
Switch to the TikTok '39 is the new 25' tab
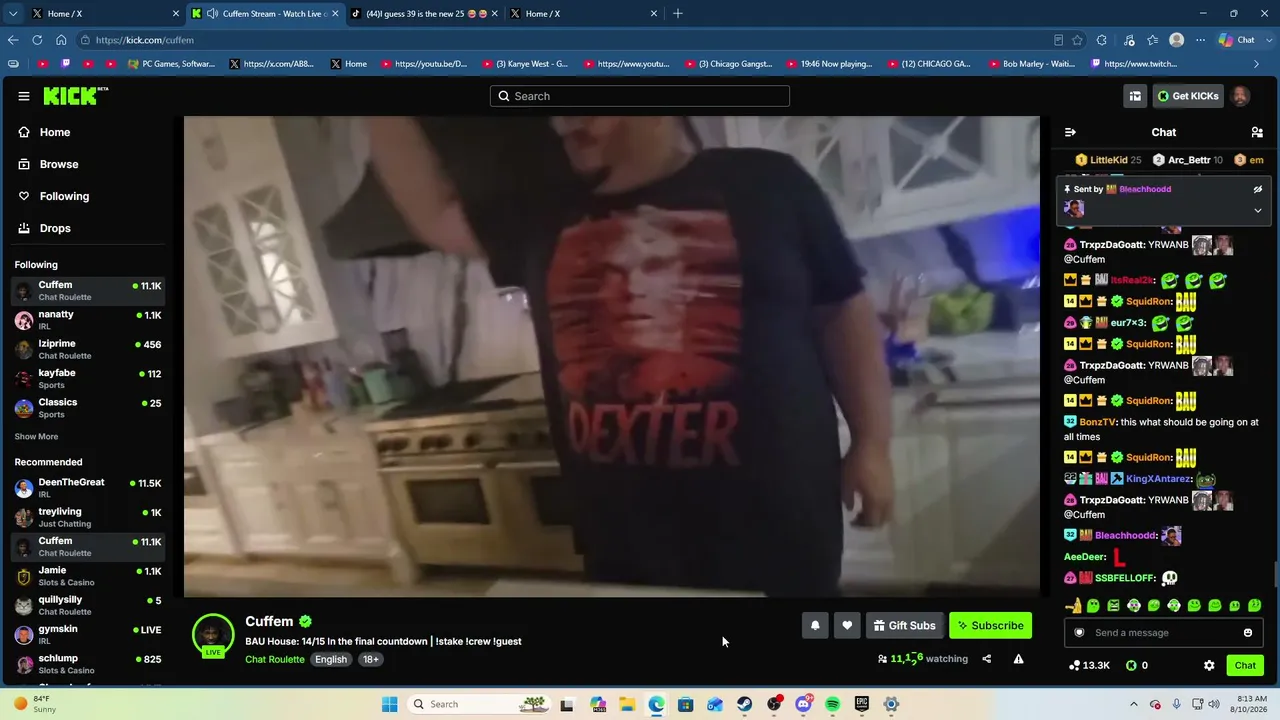(425, 14)
